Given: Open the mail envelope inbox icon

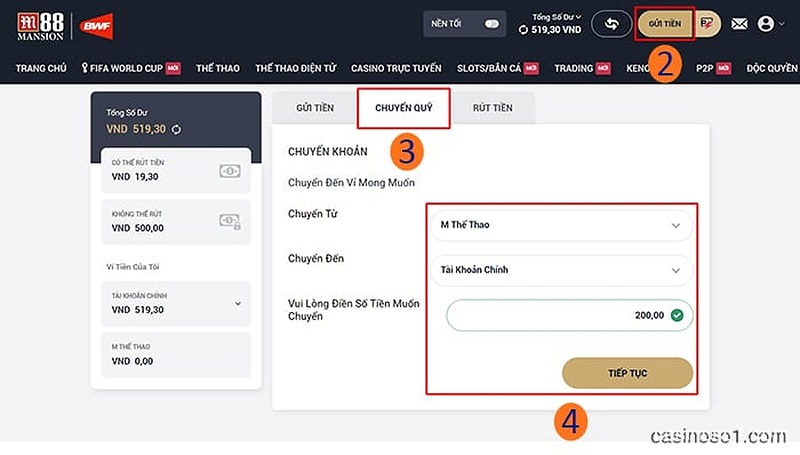Looking at the screenshot, I should [x=739, y=24].
